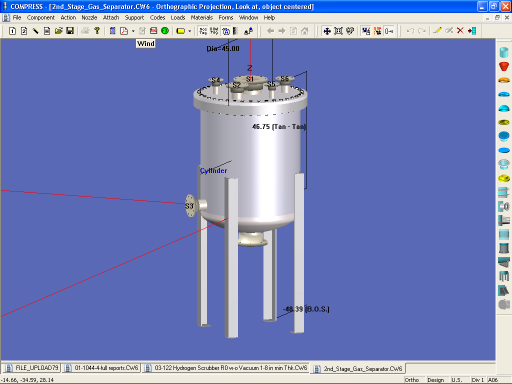Add the orange ellipsoidal head component
This screenshot has height=384, width=512.
click(x=504, y=80)
